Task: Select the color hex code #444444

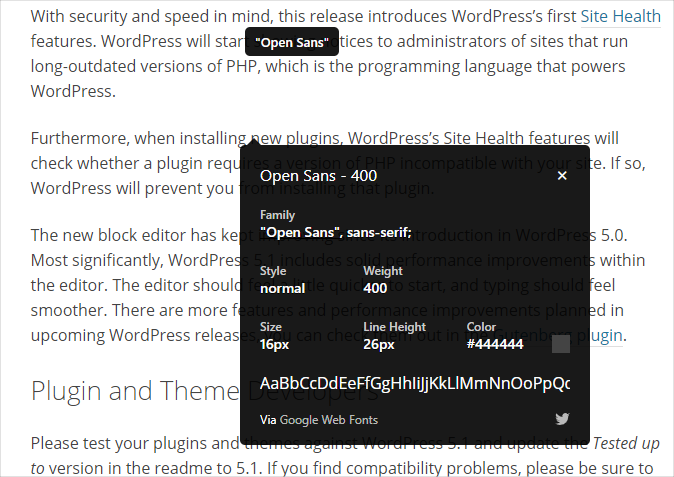Action: 495,344
